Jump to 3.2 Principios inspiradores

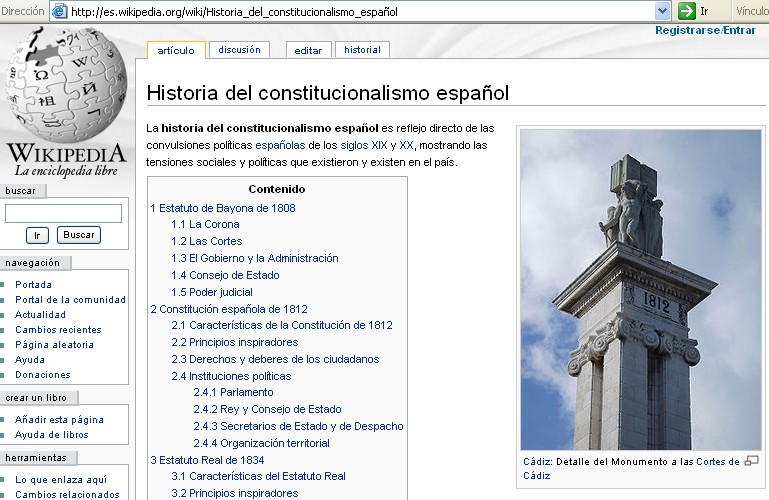(234, 493)
